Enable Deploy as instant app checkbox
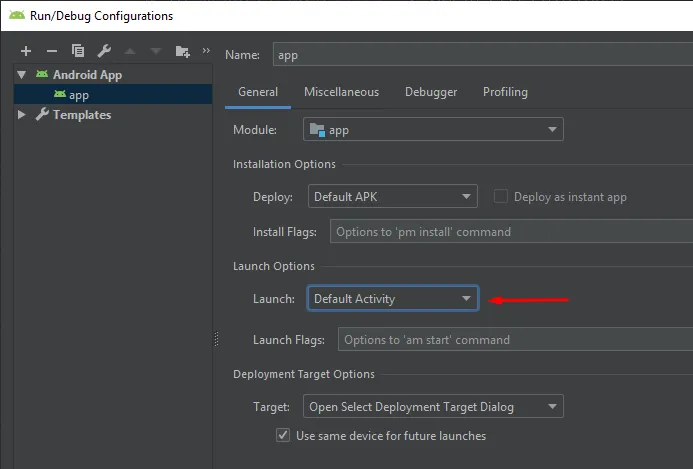This screenshot has width=693, height=469. point(501,197)
